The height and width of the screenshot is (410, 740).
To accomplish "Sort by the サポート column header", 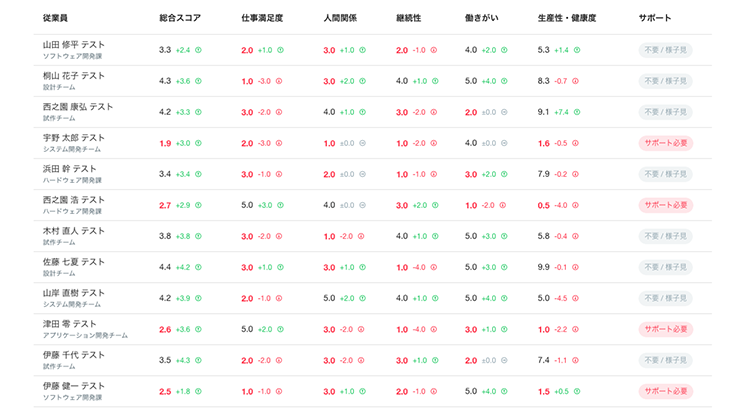I will (655, 18).
